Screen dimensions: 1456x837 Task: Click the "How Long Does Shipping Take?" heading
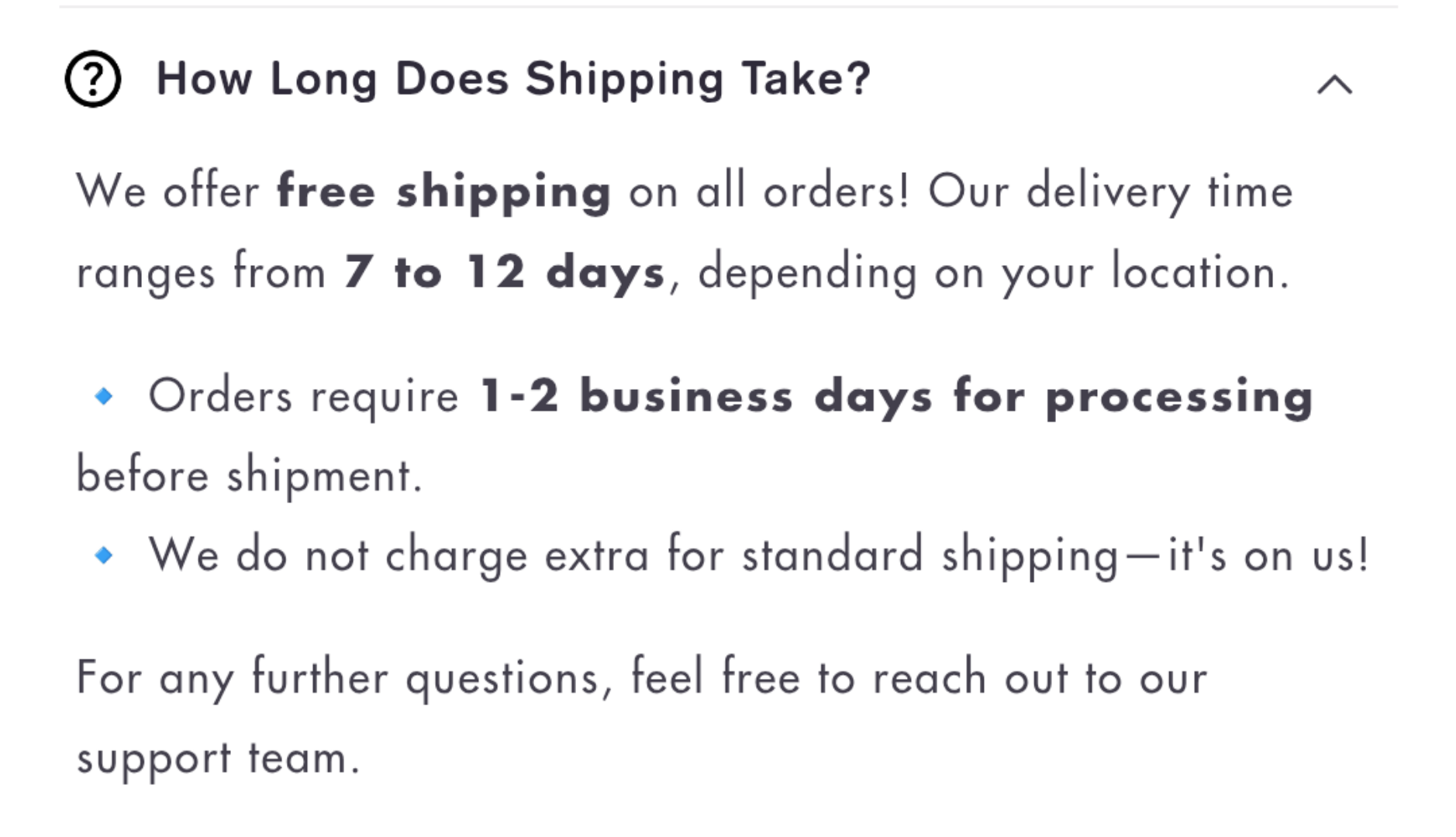pyautogui.click(x=513, y=79)
